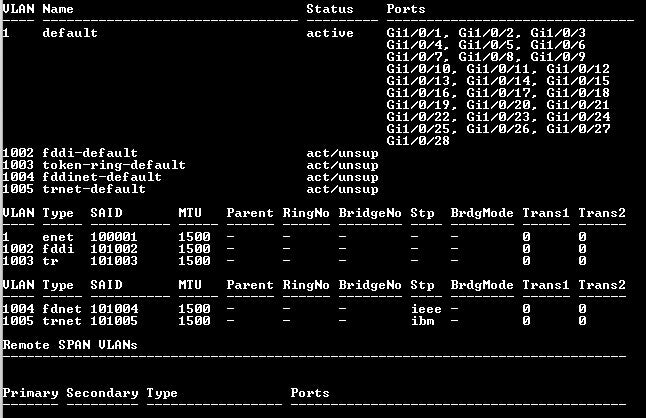Click the 'Primary' column header
Screen dimensions: 646x418
[x=30, y=393]
